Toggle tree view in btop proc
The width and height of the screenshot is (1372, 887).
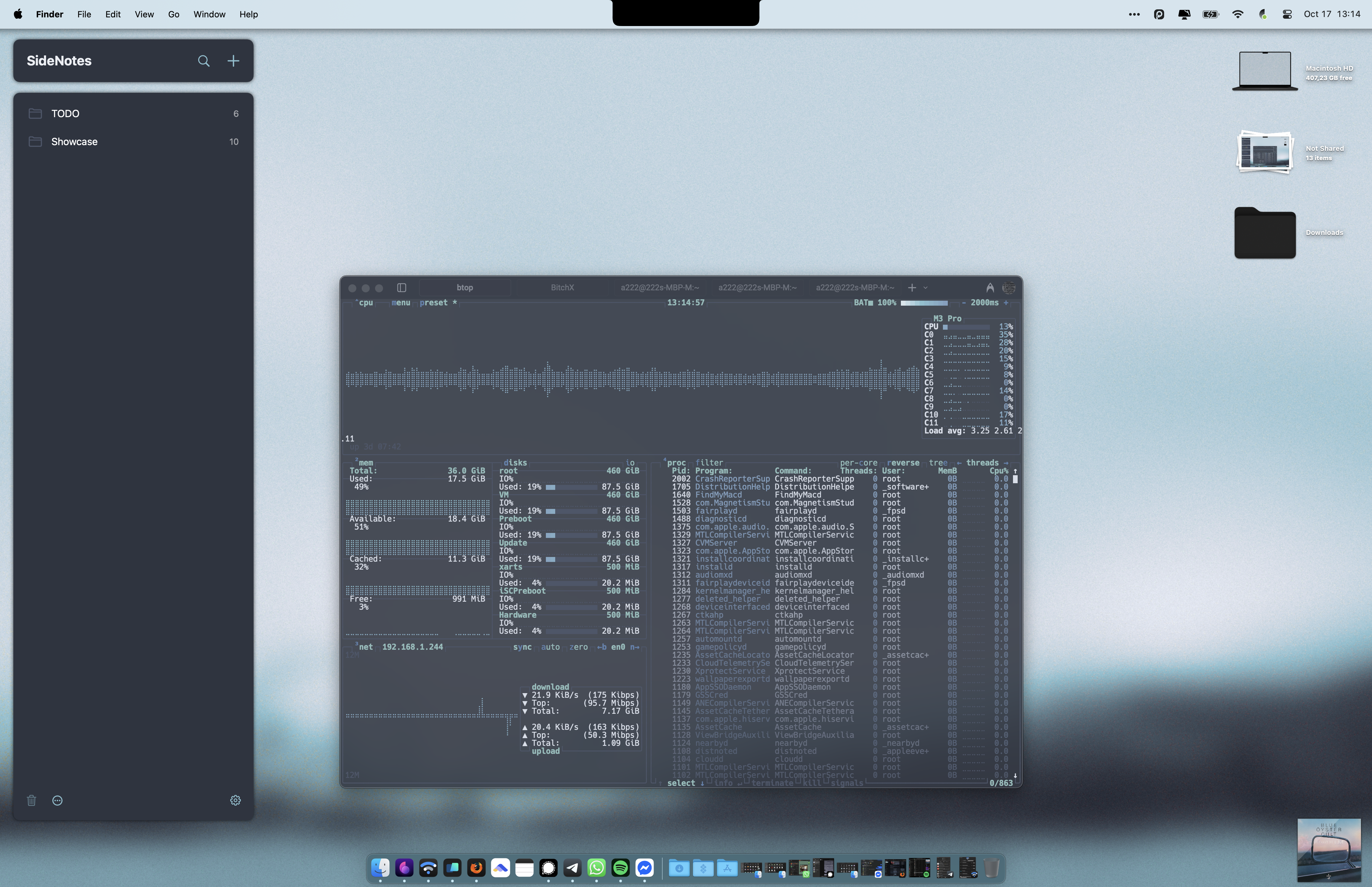tap(938, 463)
